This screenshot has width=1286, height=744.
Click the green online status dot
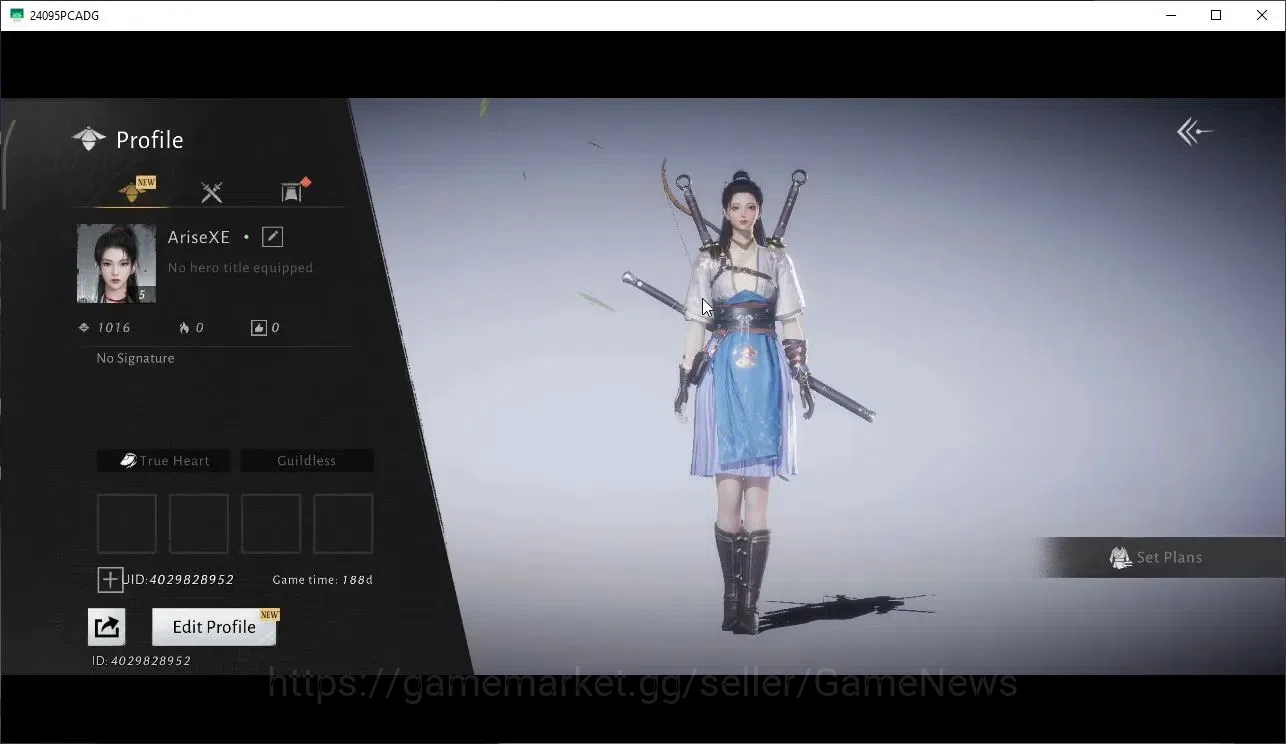pyautogui.click(x=246, y=238)
